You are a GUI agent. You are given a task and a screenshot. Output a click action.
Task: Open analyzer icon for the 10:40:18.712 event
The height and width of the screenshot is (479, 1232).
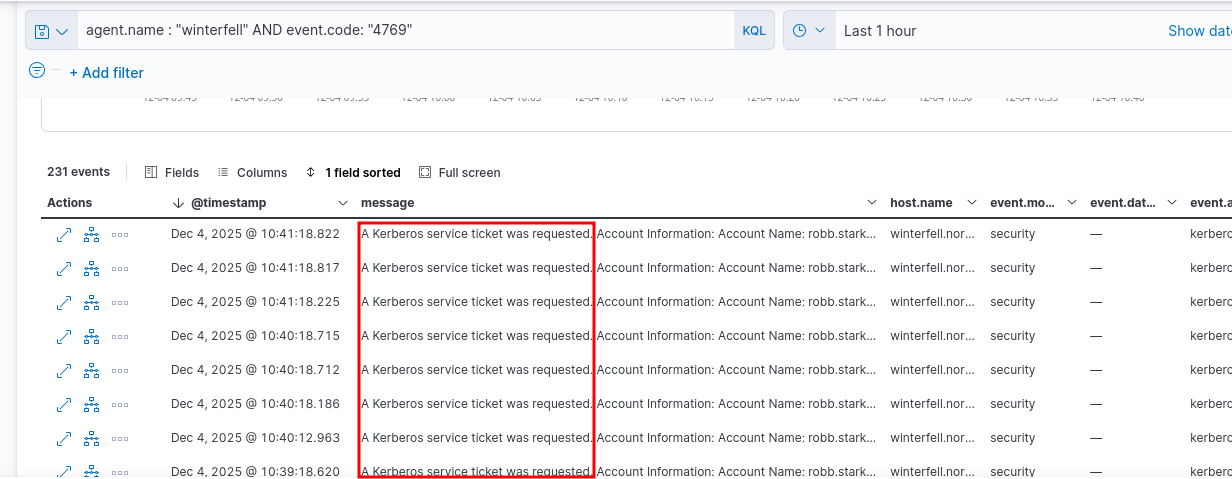pos(92,370)
